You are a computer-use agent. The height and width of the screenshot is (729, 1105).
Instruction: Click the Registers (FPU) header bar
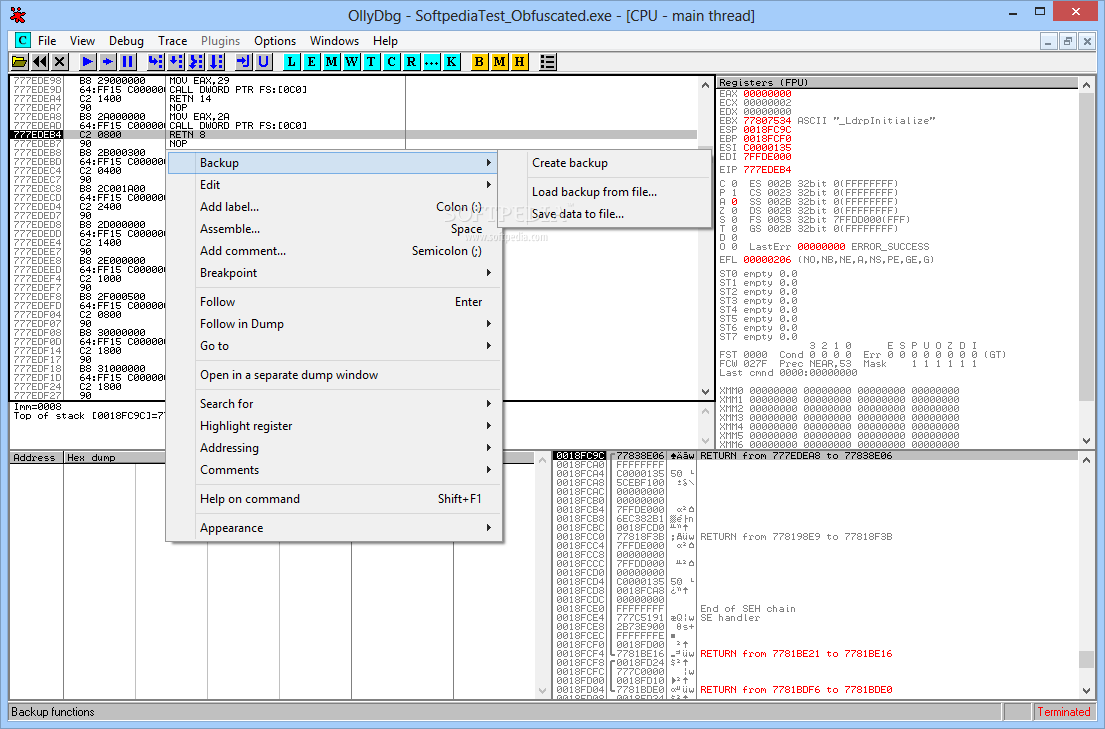pyautogui.click(x=897, y=82)
